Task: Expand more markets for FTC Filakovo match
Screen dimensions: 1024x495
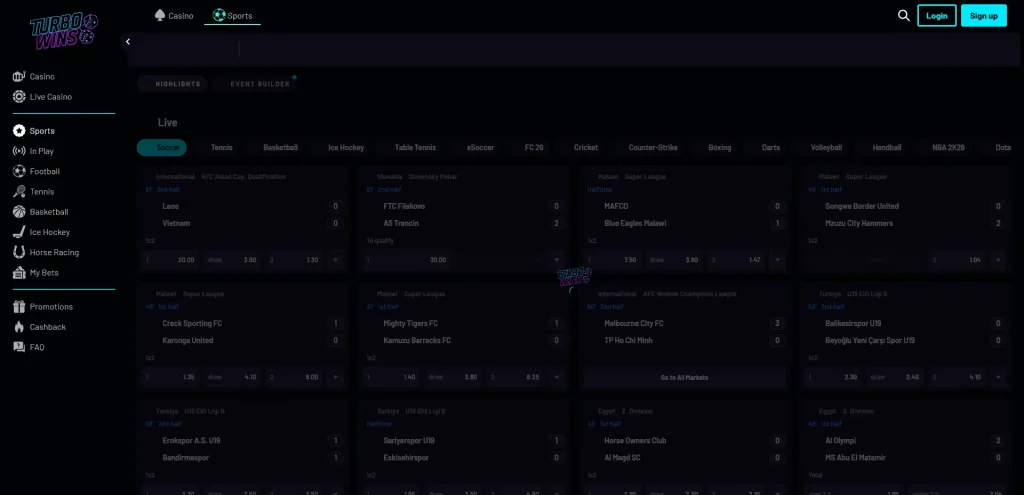Action: pyautogui.click(x=556, y=260)
